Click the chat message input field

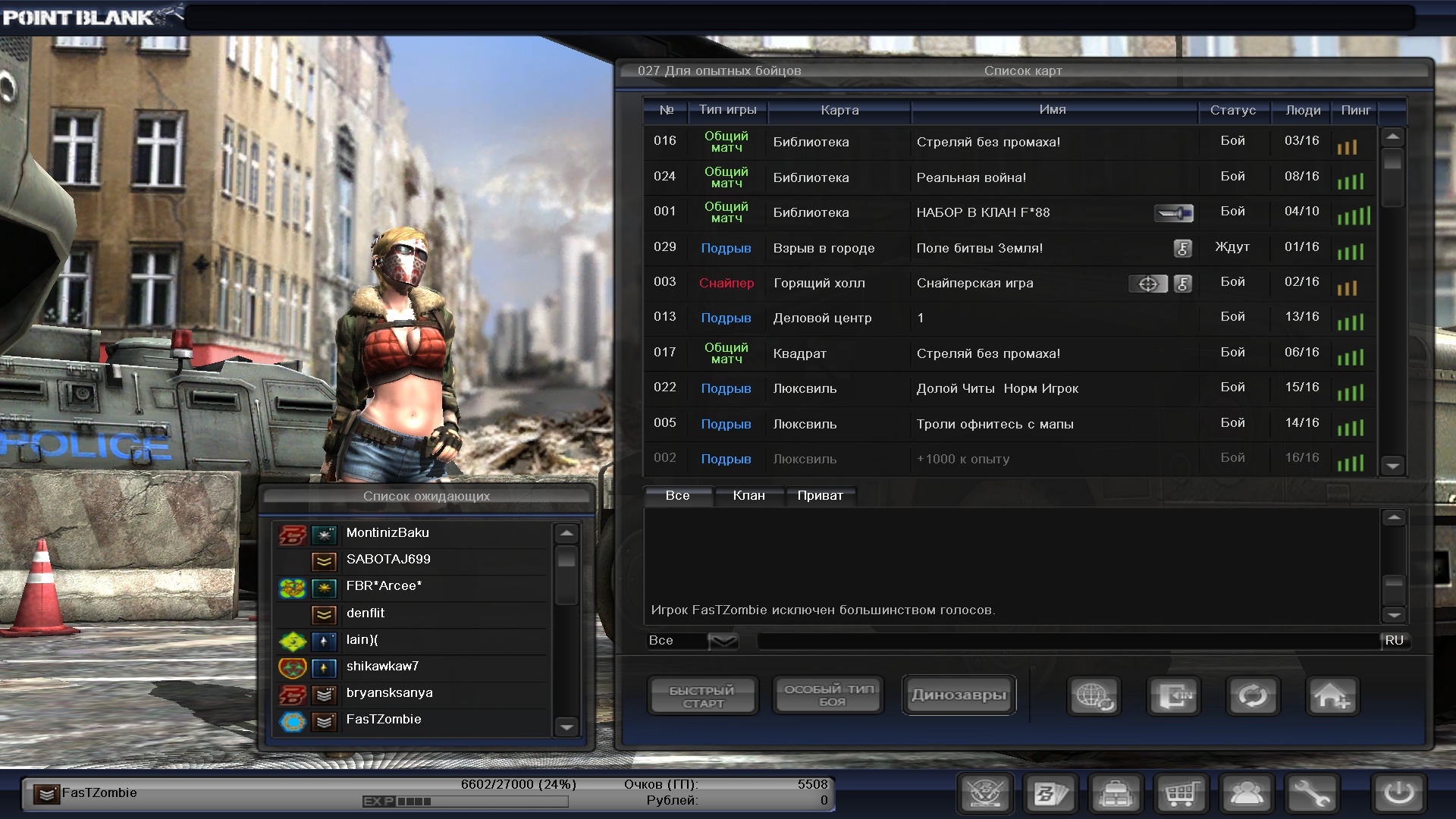[x=1068, y=642]
